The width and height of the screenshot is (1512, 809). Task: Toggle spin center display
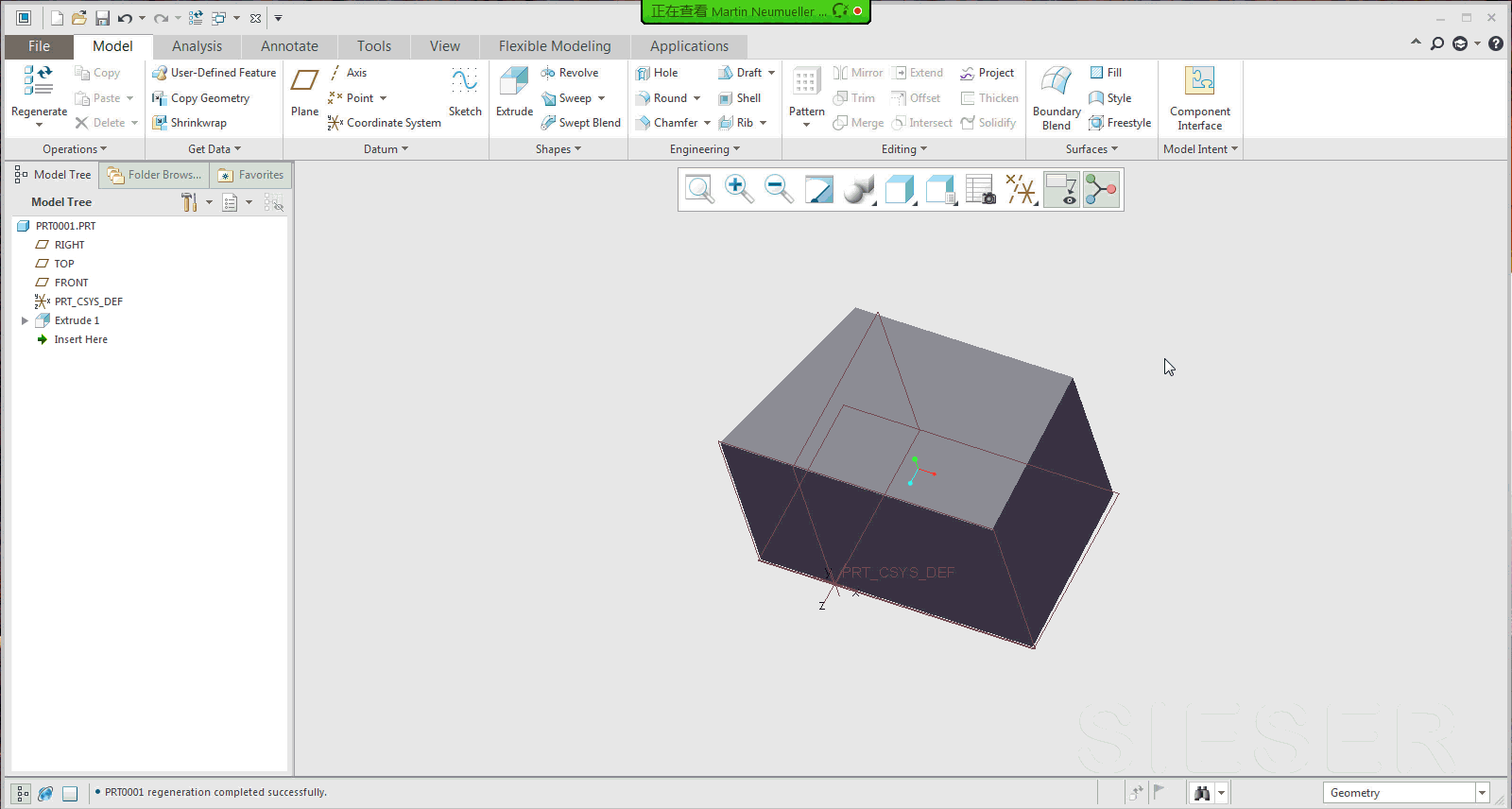coord(1101,190)
